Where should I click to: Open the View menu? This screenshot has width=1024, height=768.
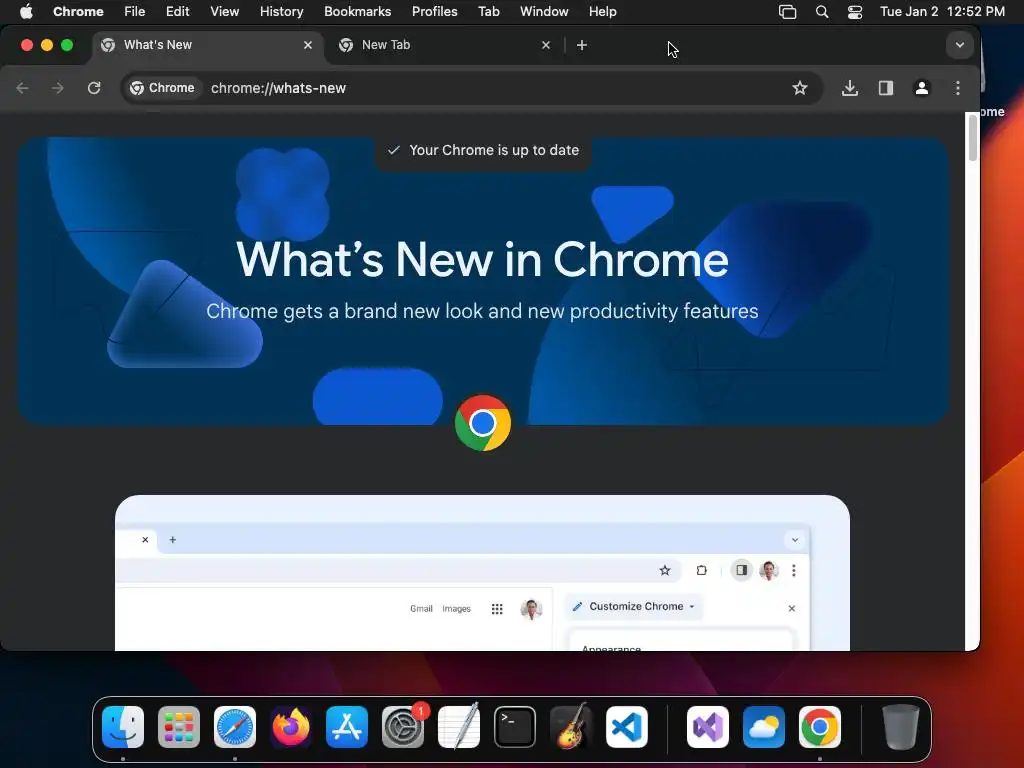click(x=224, y=12)
